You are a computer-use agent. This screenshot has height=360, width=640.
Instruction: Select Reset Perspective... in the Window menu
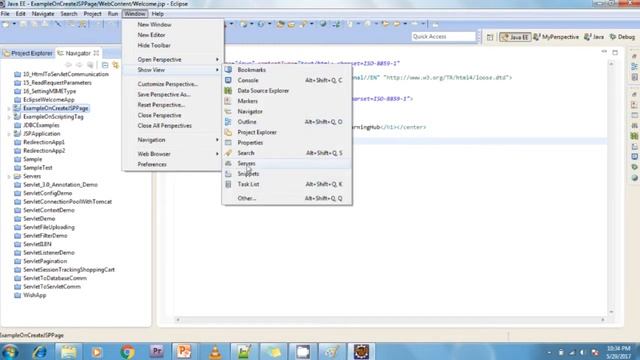click(173, 105)
